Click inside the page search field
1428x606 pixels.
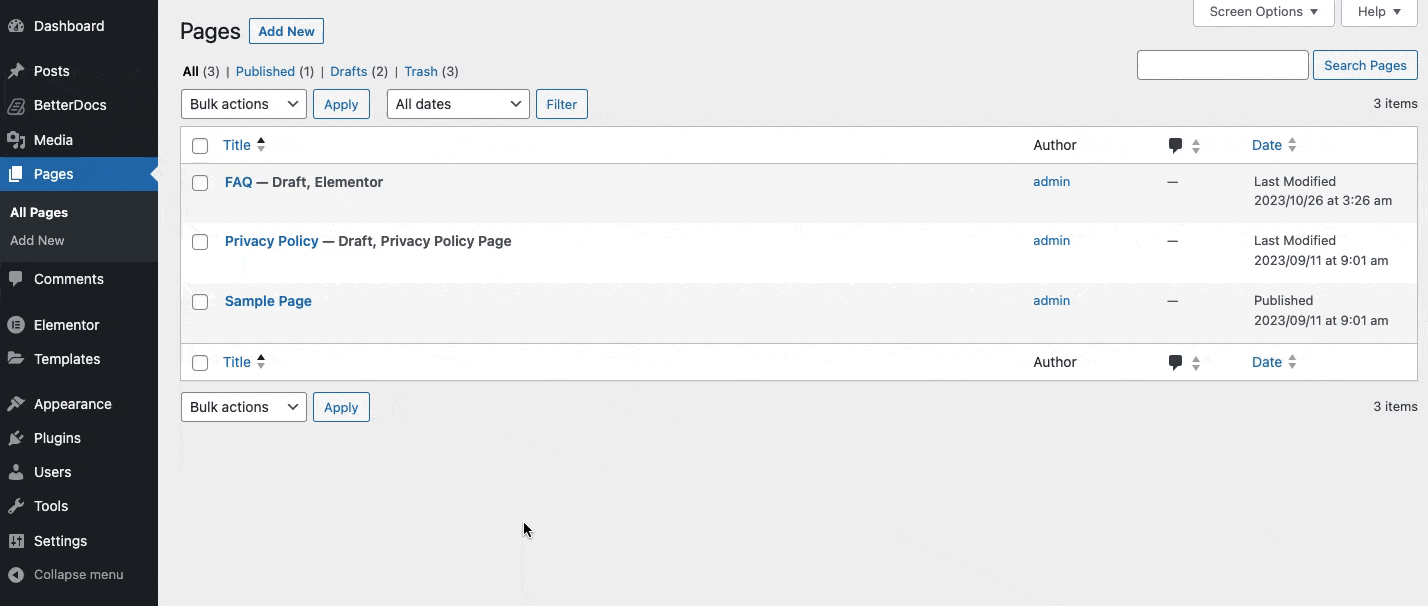(1222, 64)
